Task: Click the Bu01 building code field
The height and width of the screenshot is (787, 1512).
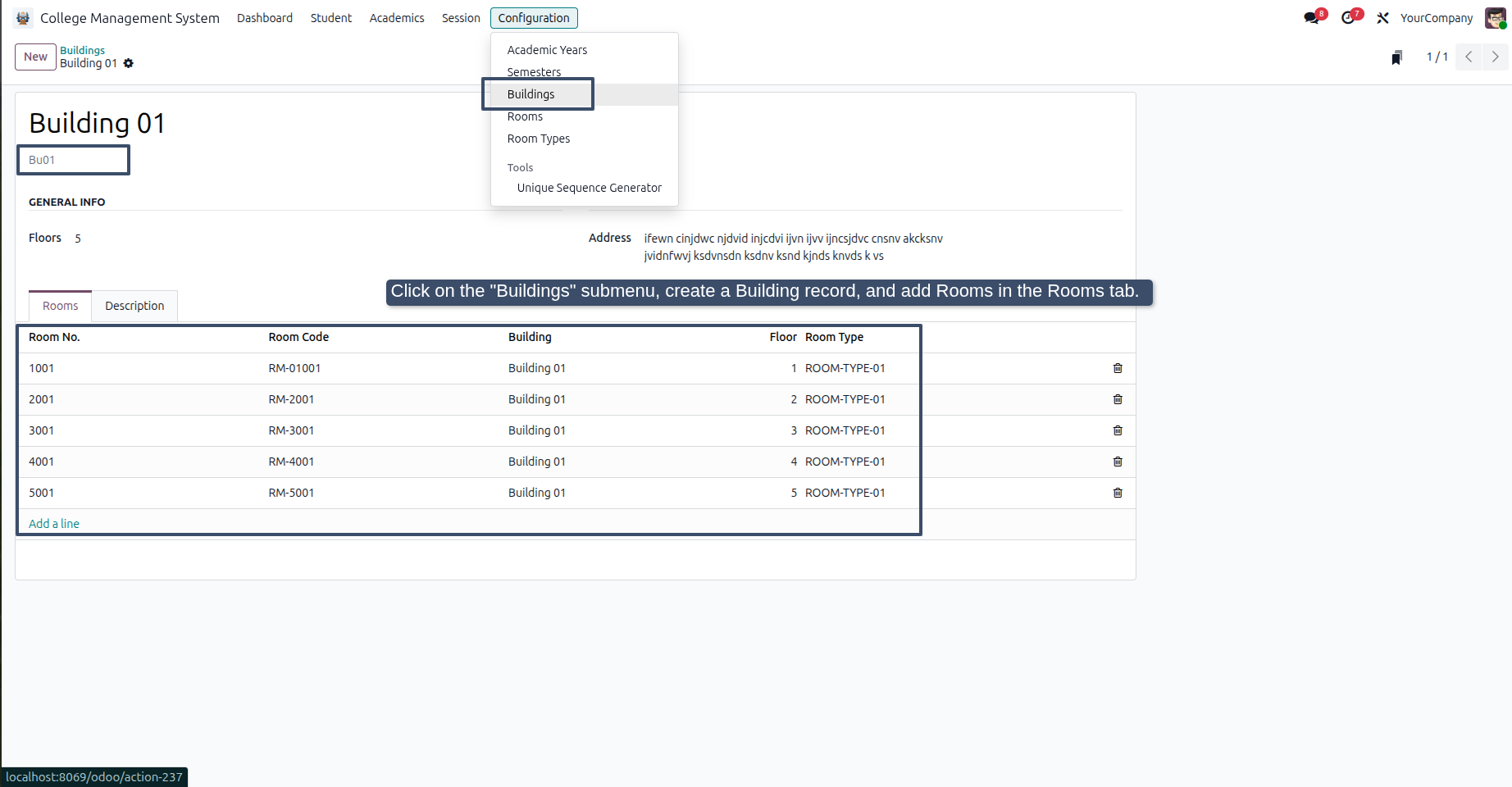Action: (x=74, y=160)
